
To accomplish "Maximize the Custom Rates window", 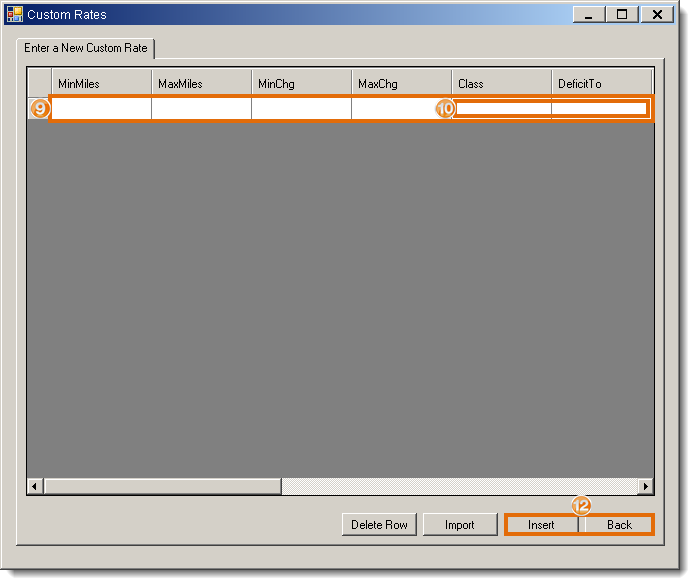I will pyautogui.click(x=622, y=15).
